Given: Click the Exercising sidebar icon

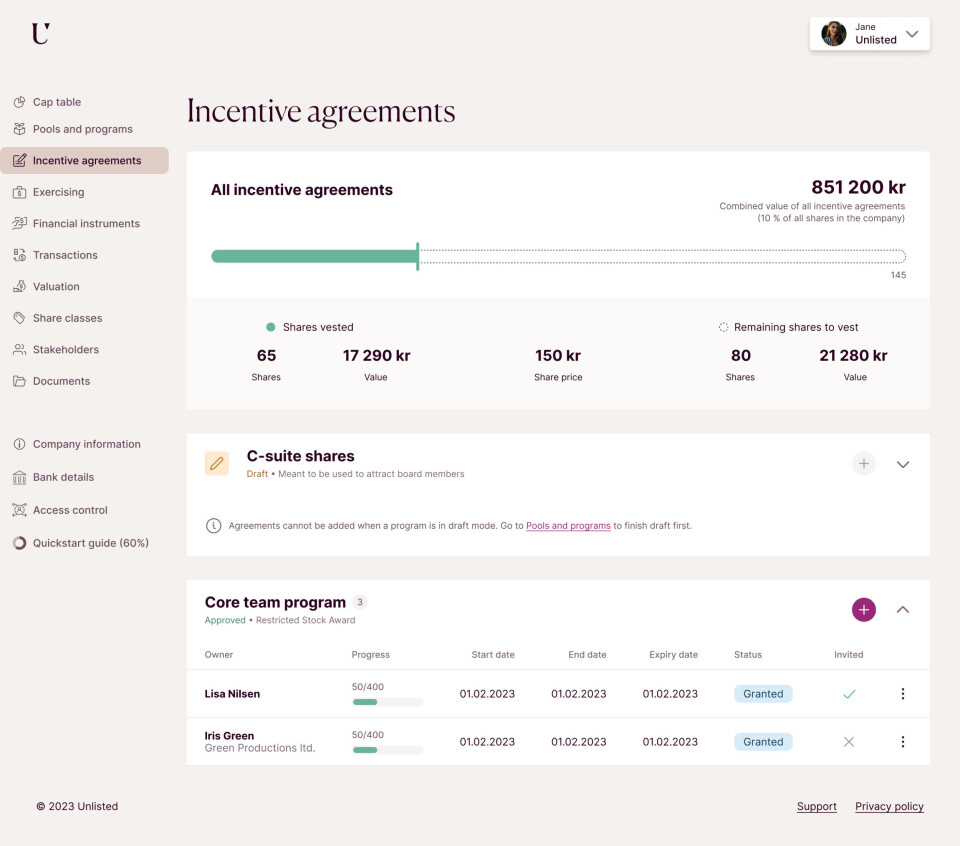Looking at the screenshot, I should (19, 192).
